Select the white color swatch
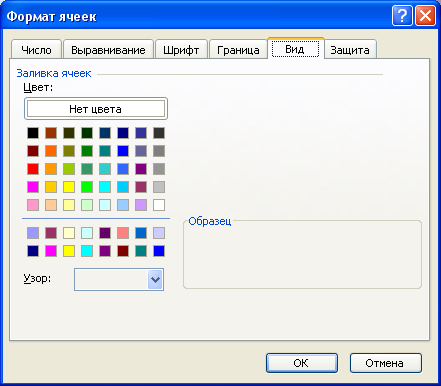Image resolution: width=441 pixels, height=386 pixels. 159,205
